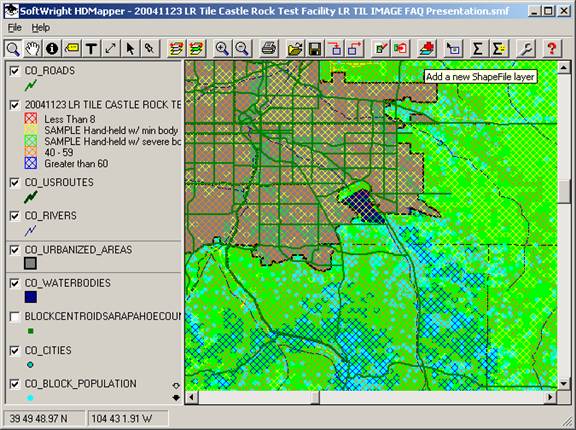The image size is (576, 430).
Task: Uncheck the CO_WATERBODIES layer
Action: click(14, 283)
